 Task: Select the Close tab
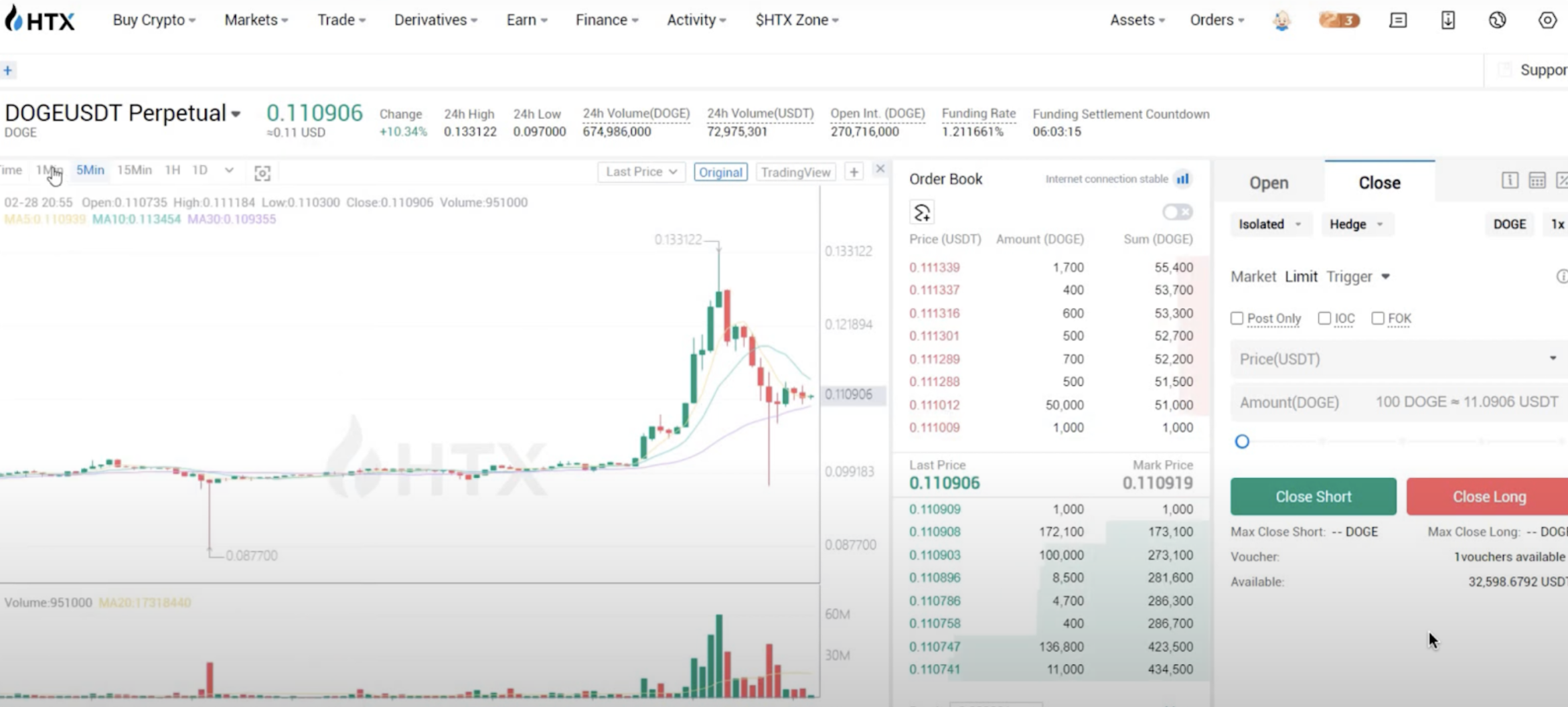tap(1379, 183)
